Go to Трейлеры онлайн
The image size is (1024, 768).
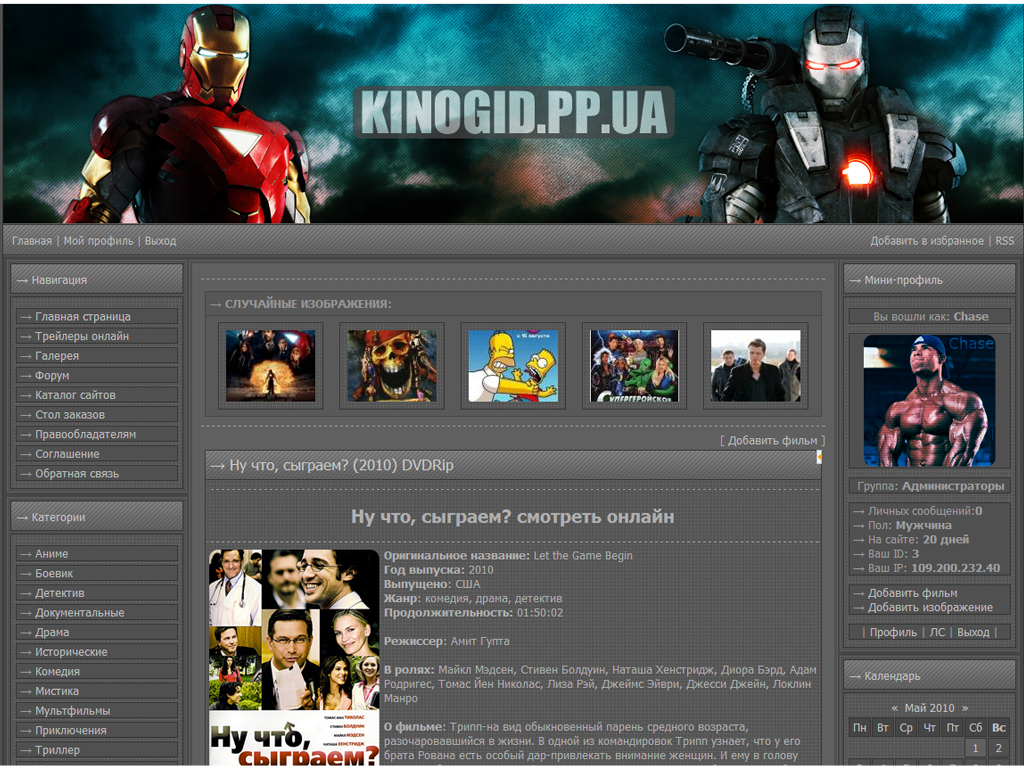click(97, 336)
